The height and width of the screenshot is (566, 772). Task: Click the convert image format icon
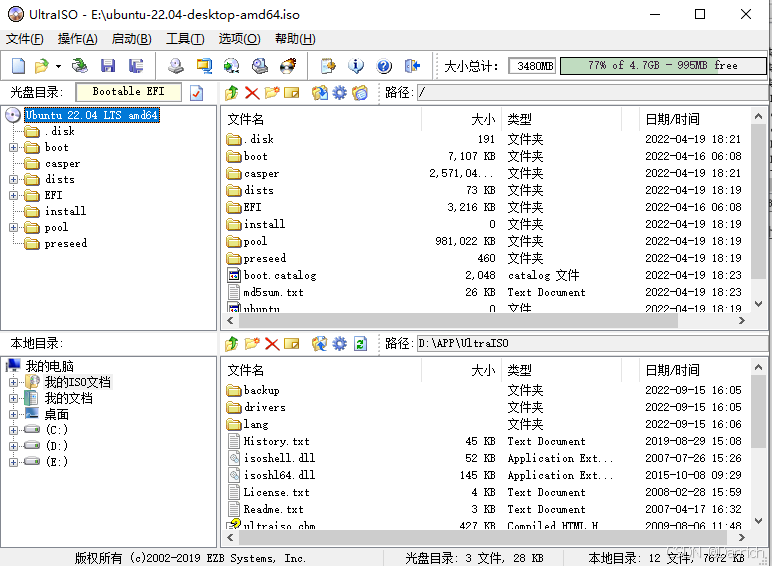pos(231,65)
